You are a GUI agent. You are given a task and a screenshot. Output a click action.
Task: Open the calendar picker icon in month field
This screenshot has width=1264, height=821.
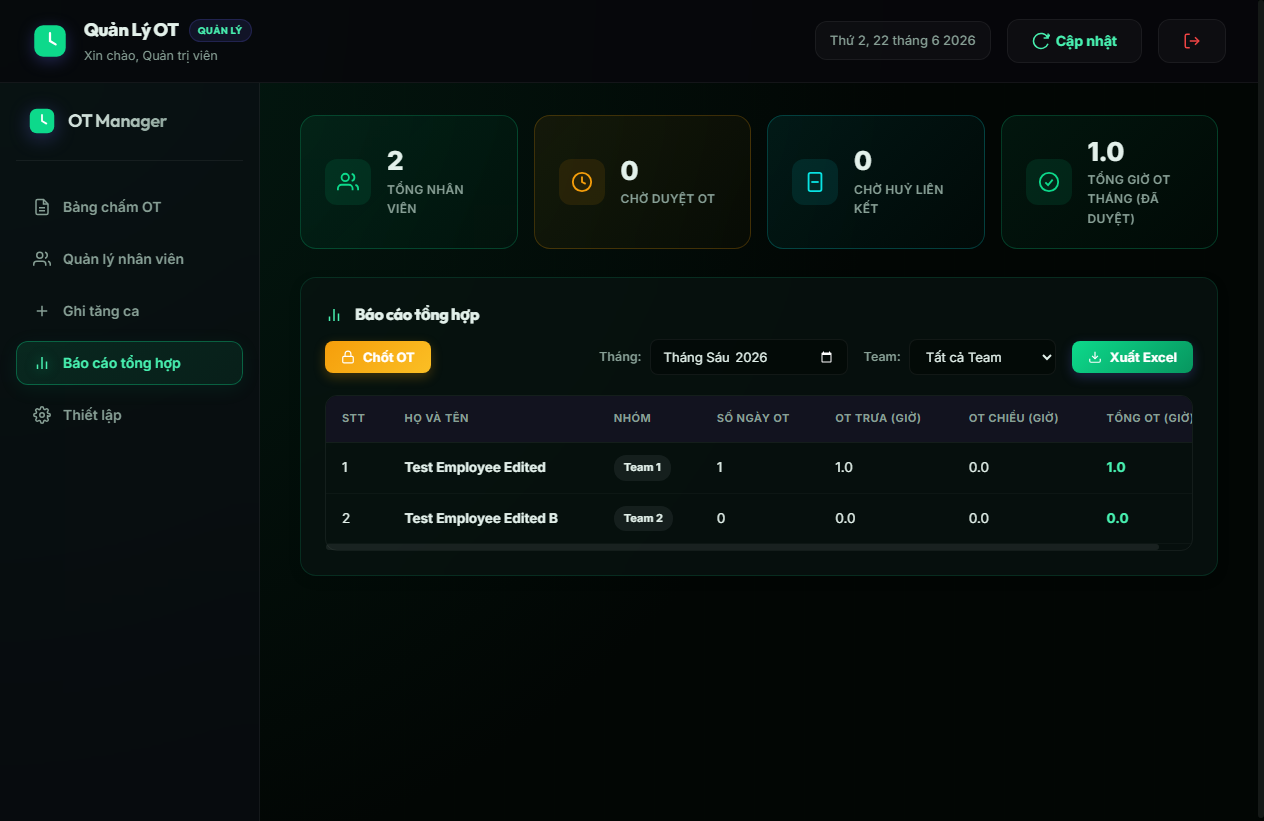(826, 357)
